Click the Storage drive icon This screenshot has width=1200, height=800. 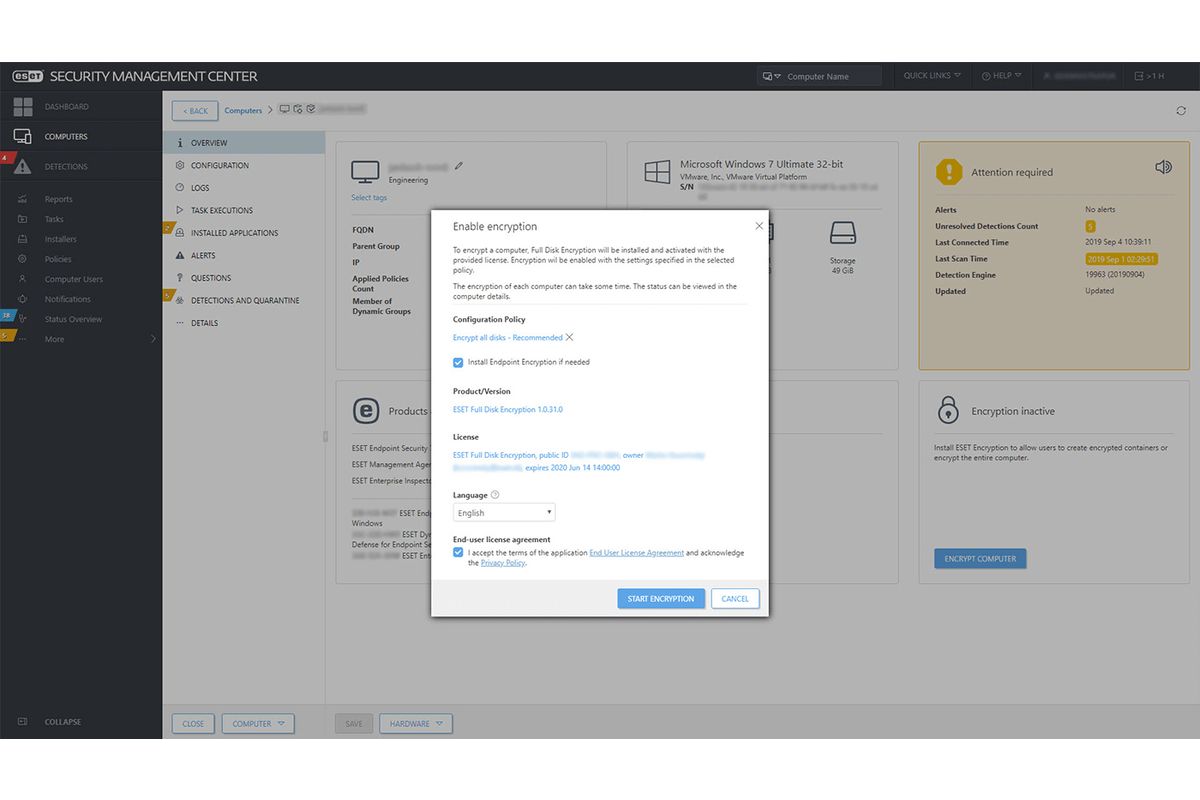(843, 233)
